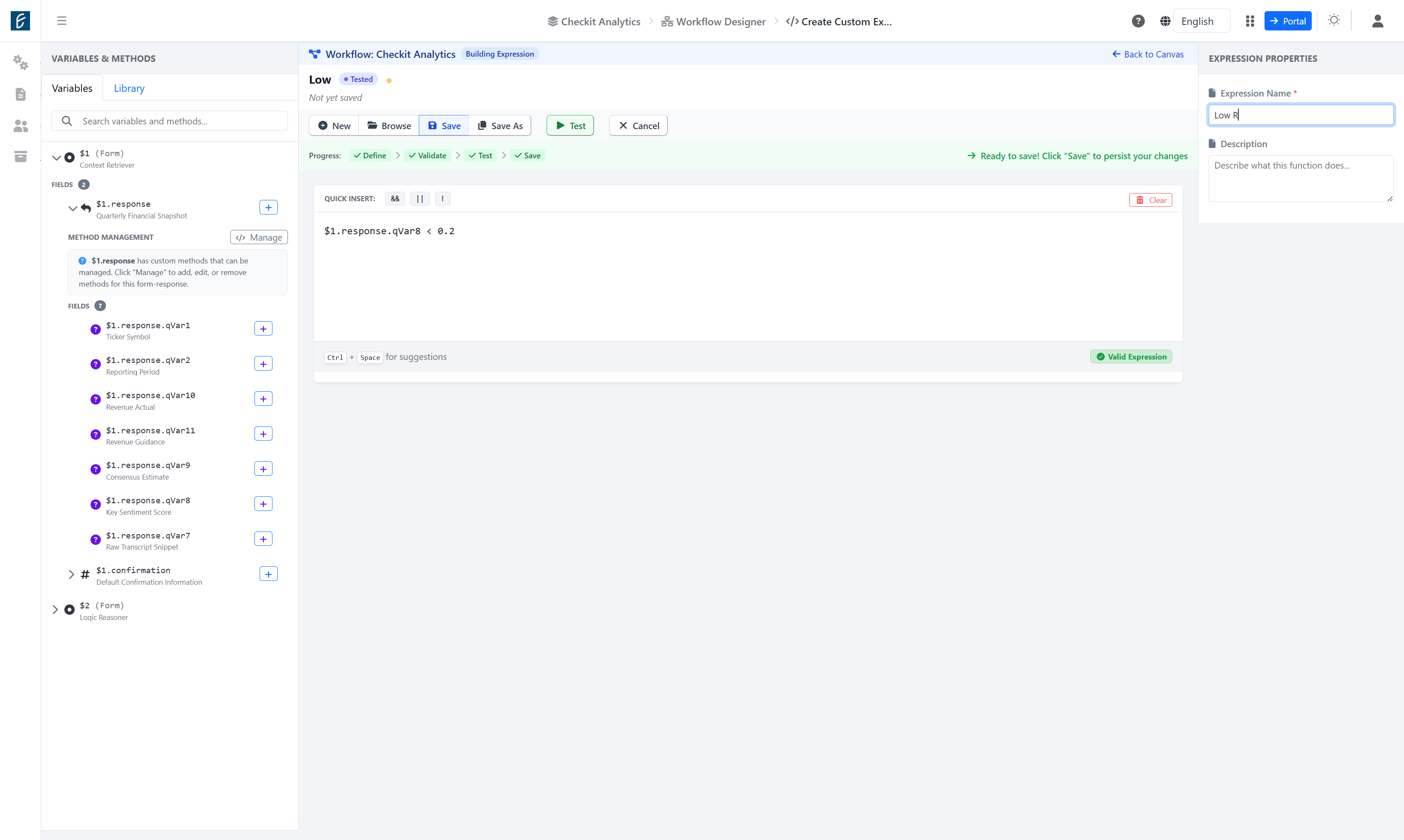
Task: Insert $1.response Quarterly Financial Snapshot with plus
Action: tap(268, 208)
